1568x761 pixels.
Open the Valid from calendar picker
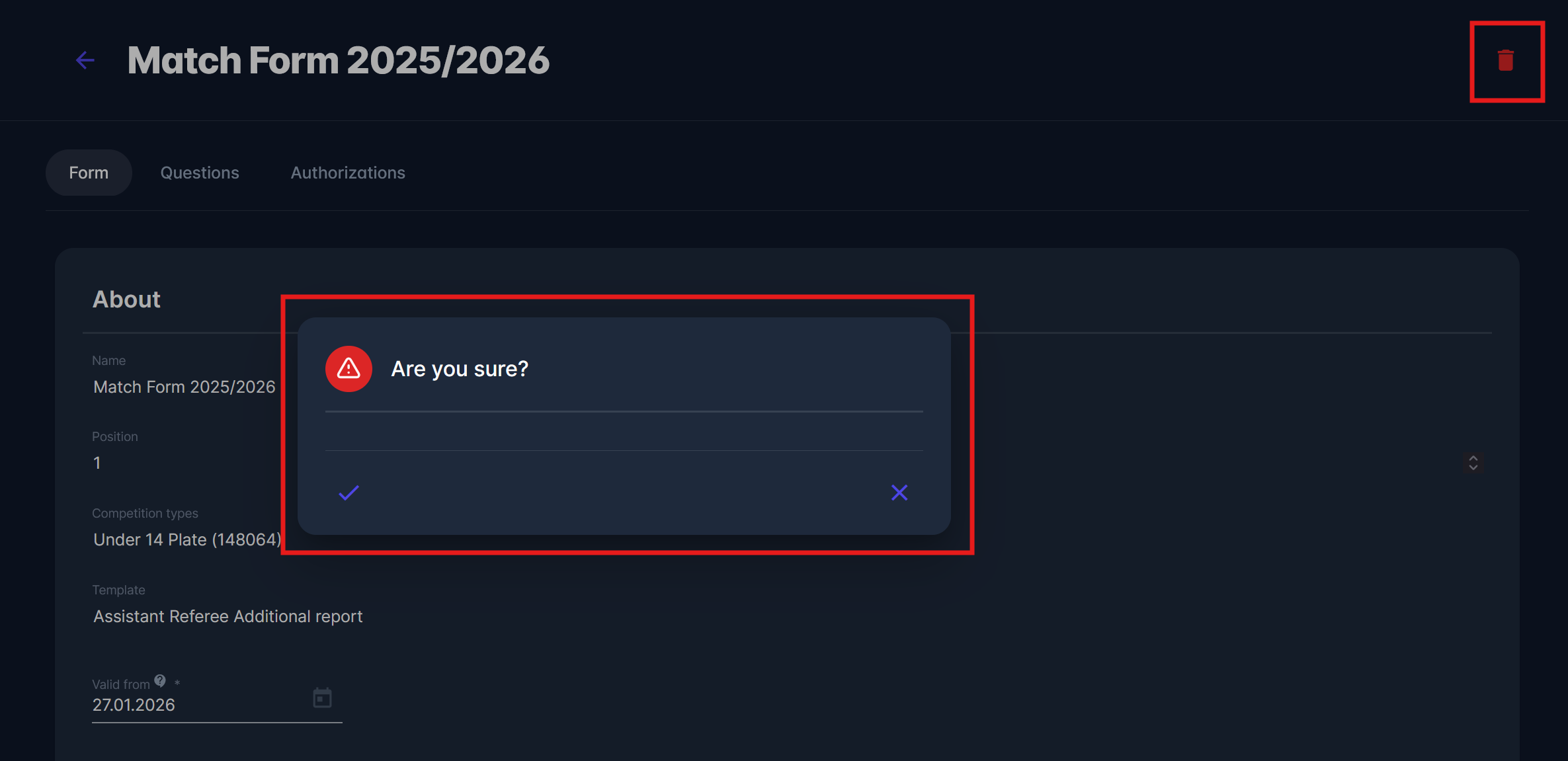[x=322, y=698]
